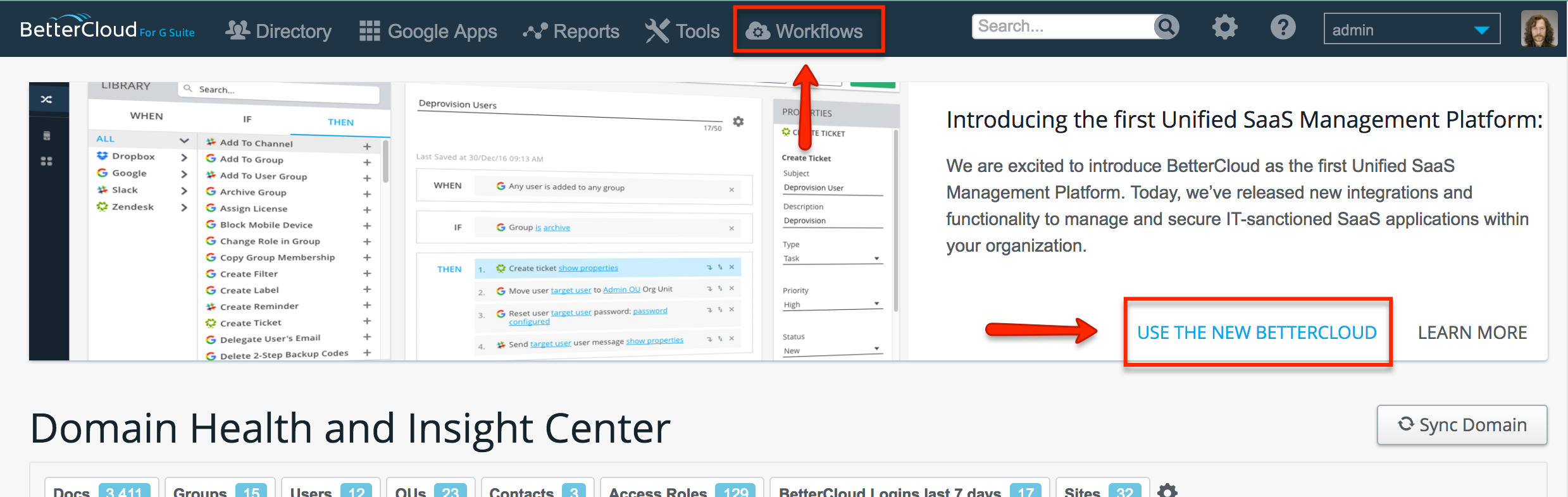
Task: Click USE THE NEW BETTERCLOUD link
Action: (1257, 333)
